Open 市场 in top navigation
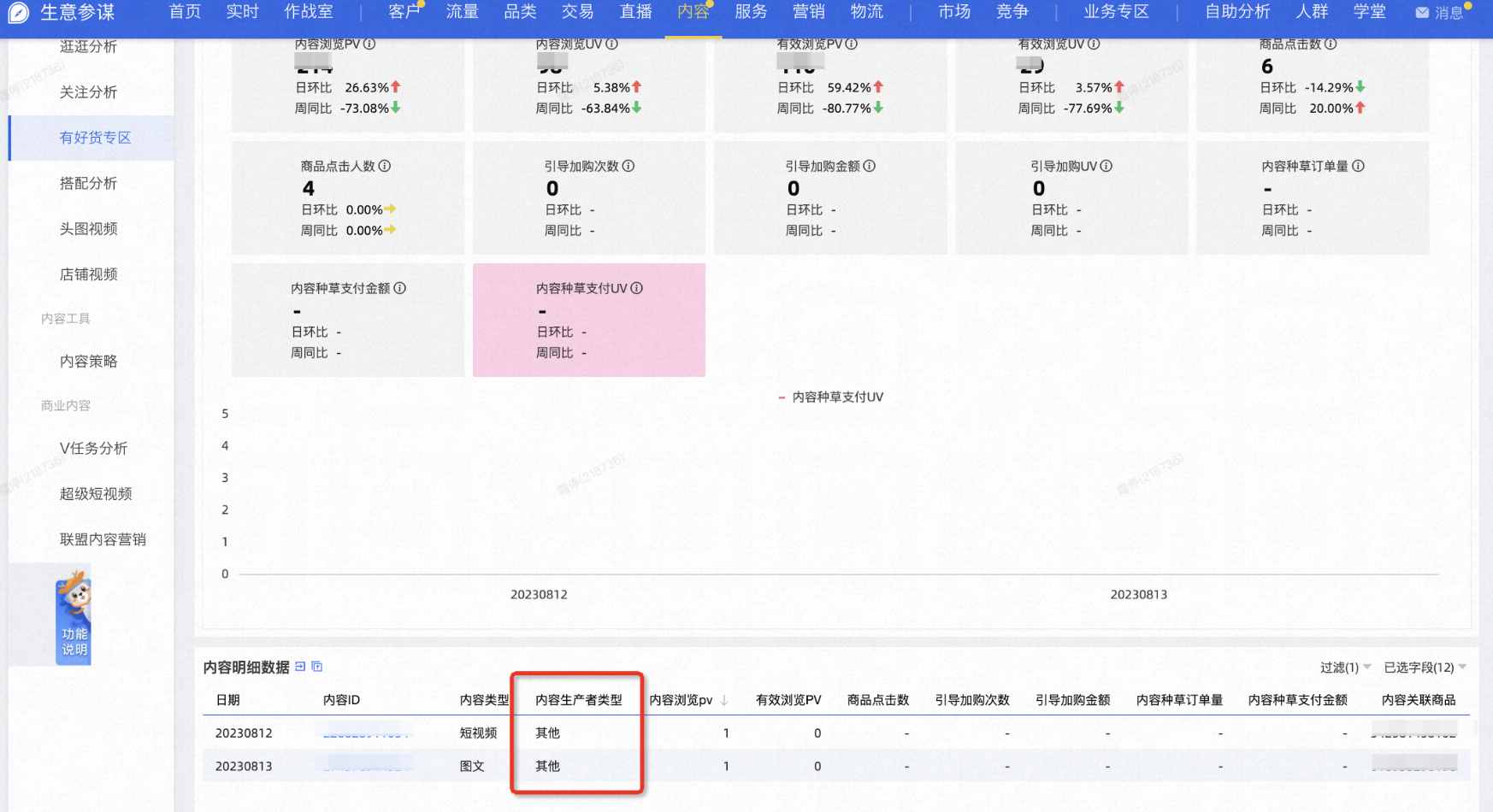Screen dimensions: 1493x812 point(954,12)
